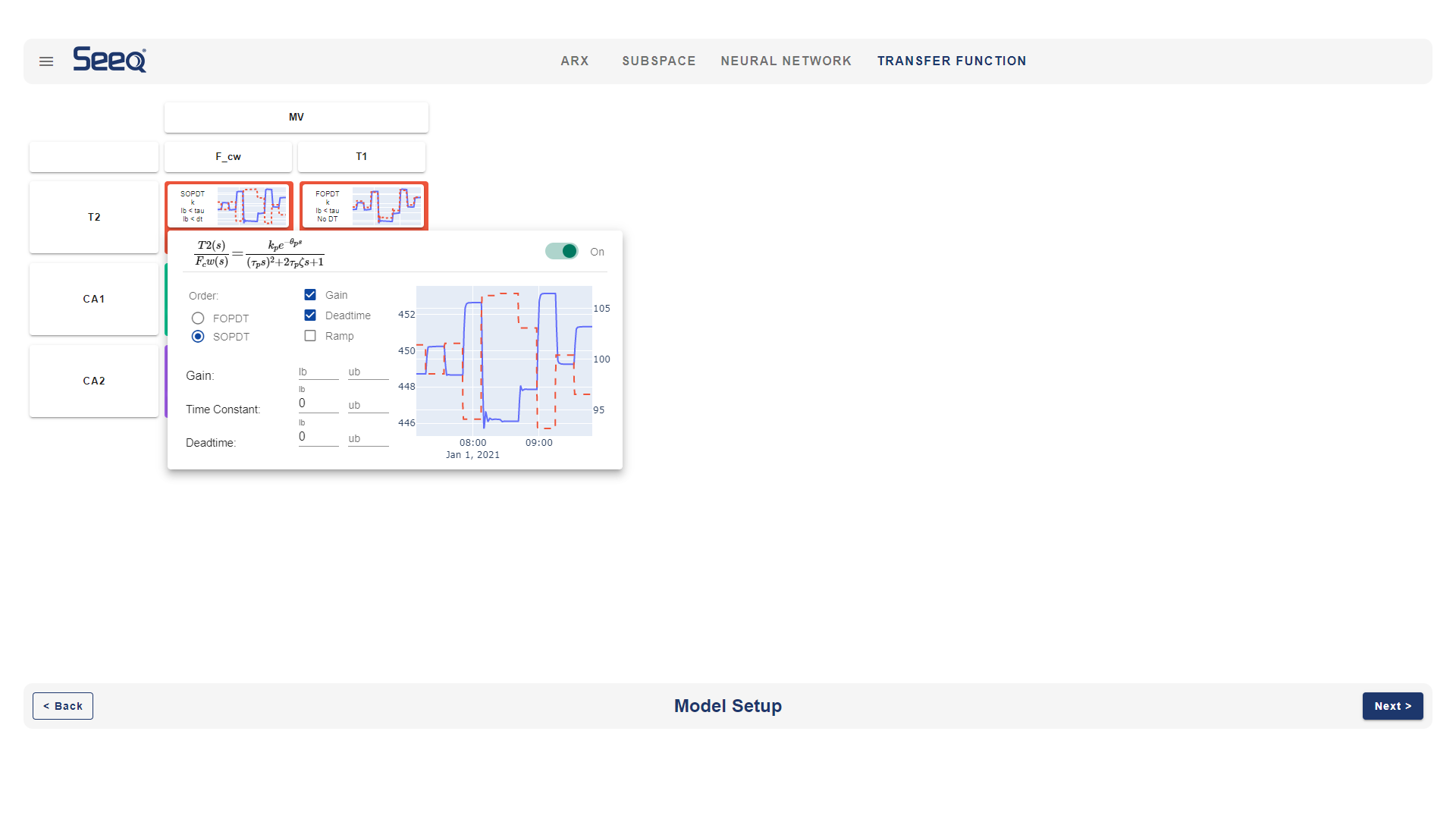Click the Deadtime lower bound field
The image size is (1456, 819).
(x=318, y=437)
